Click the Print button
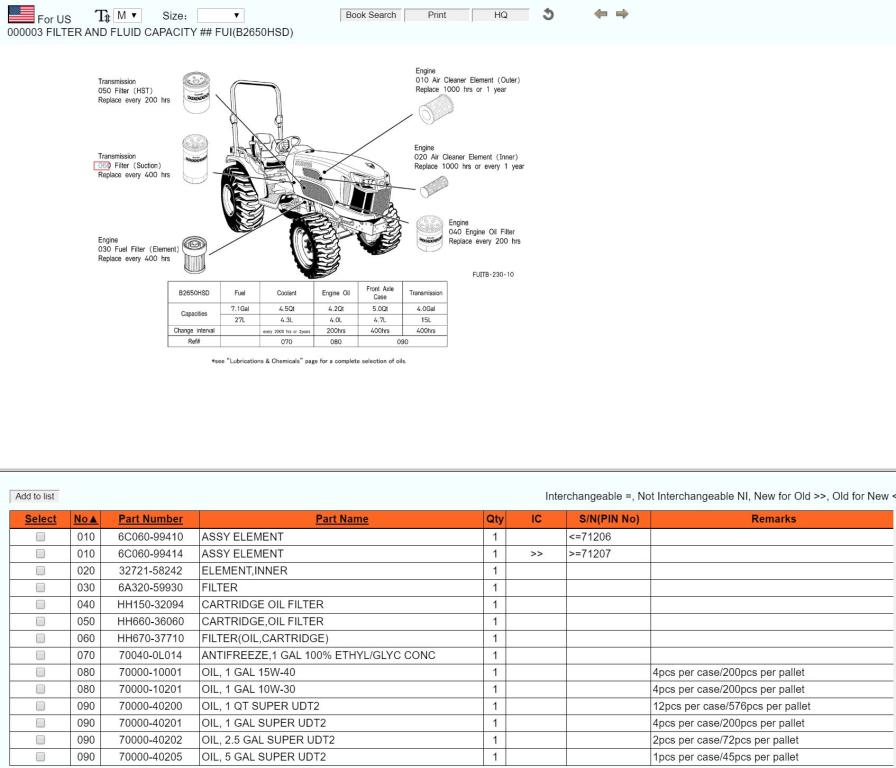 (x=437, y=15)
